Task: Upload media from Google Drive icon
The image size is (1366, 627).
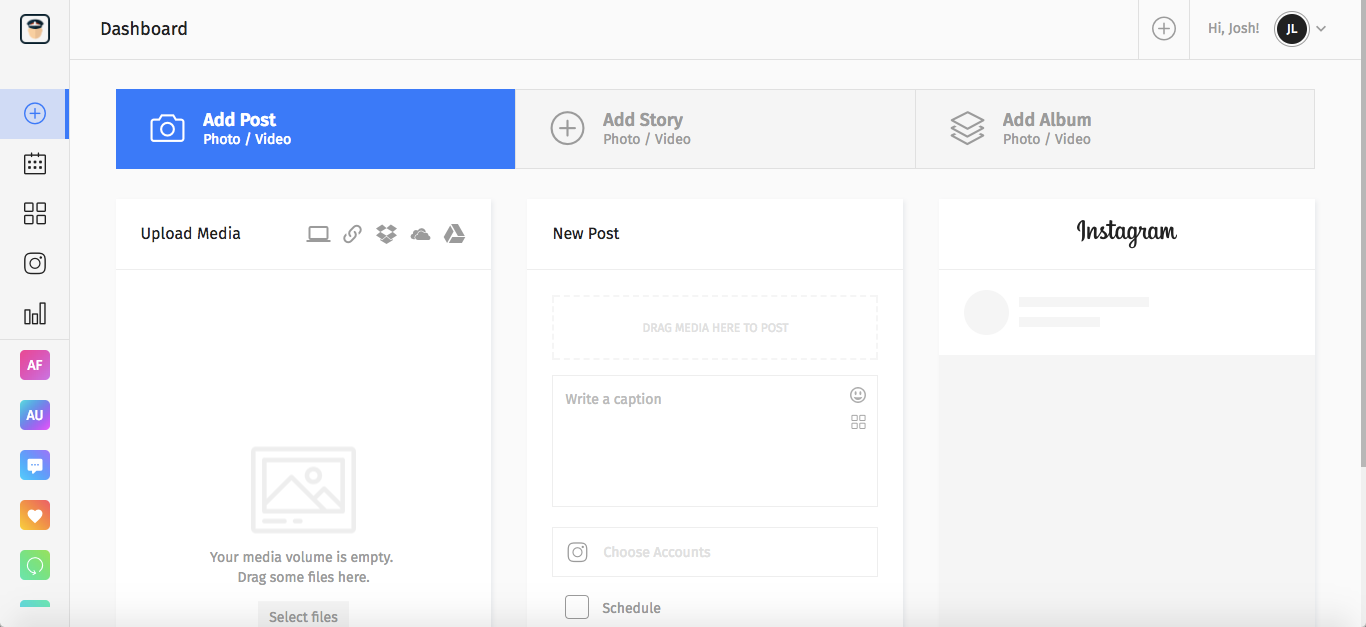Action: 454,234
